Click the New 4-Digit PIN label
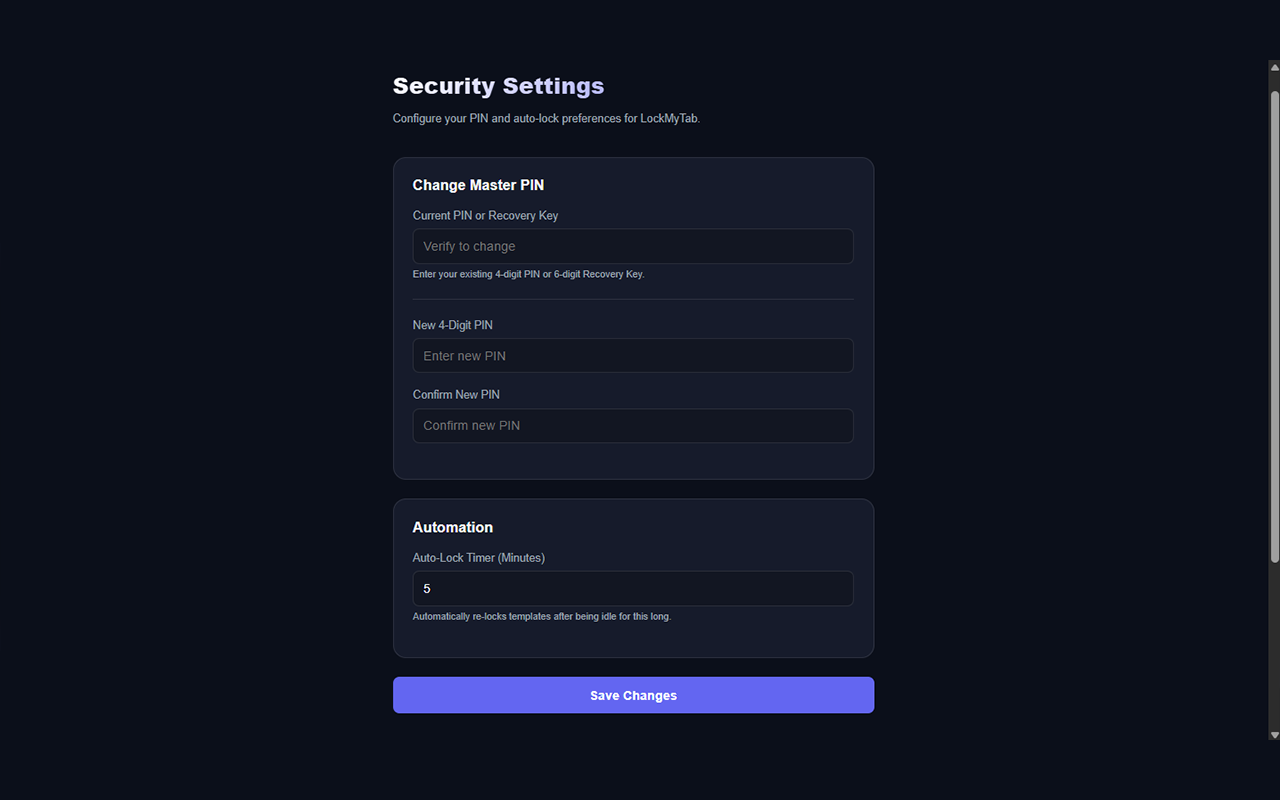1280x800 pixels. (x=452, y=324)
